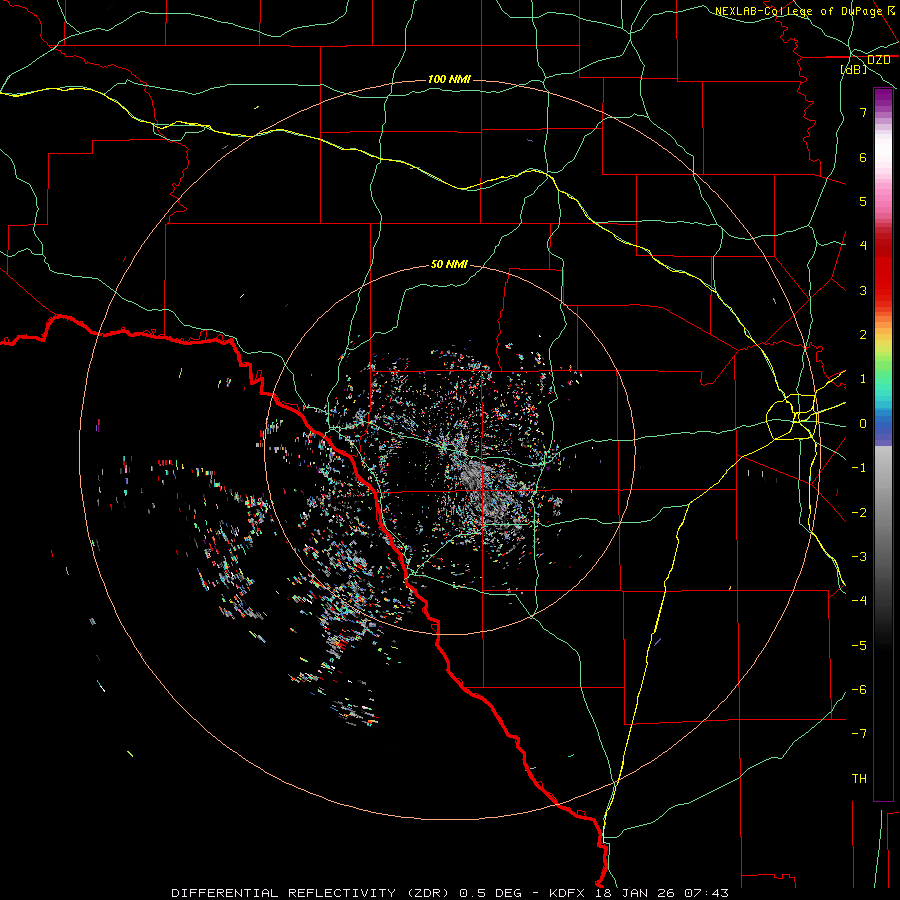Click the '-6' value on the color scale
Viewport: 900px width, 900px height.
coord(859,690)
